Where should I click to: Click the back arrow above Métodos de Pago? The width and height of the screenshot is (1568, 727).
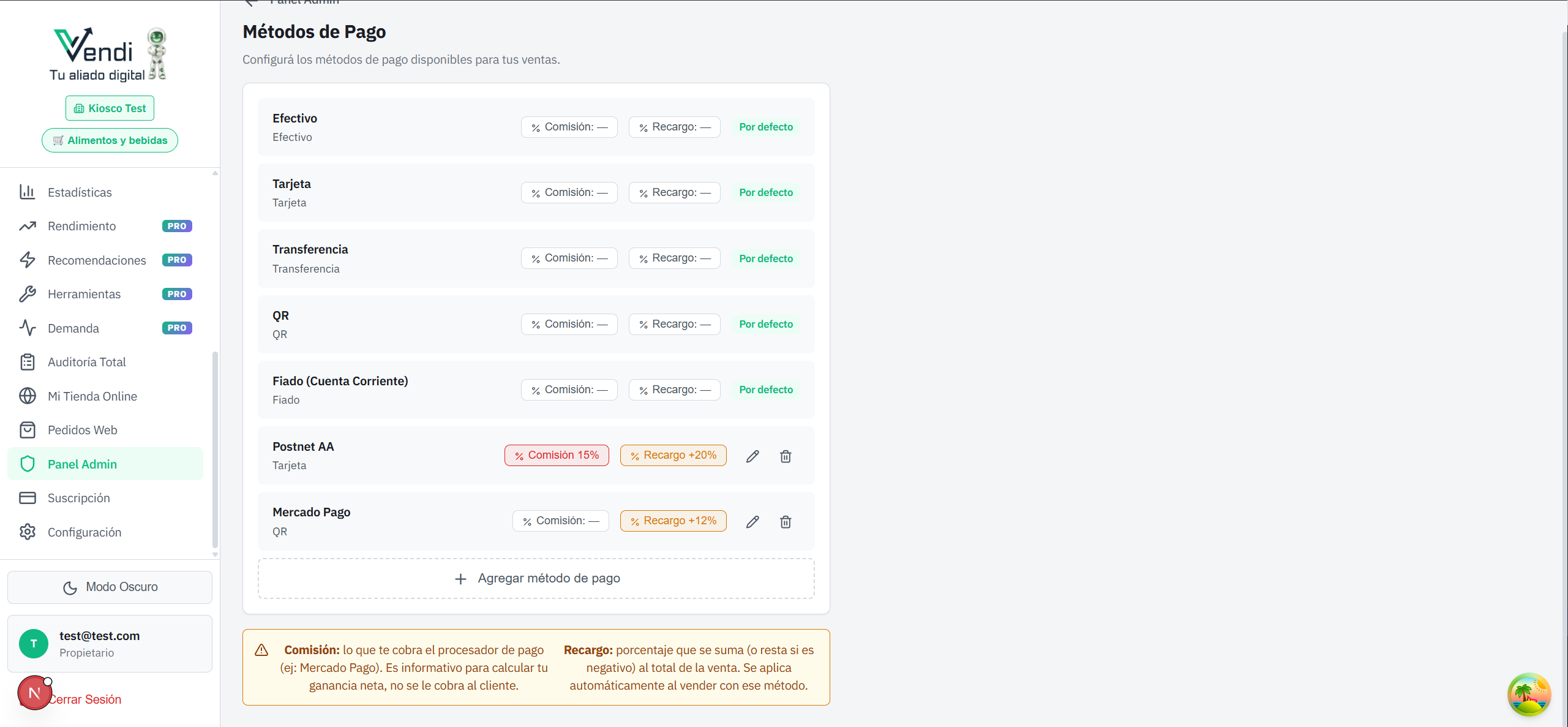click(252, 2)
